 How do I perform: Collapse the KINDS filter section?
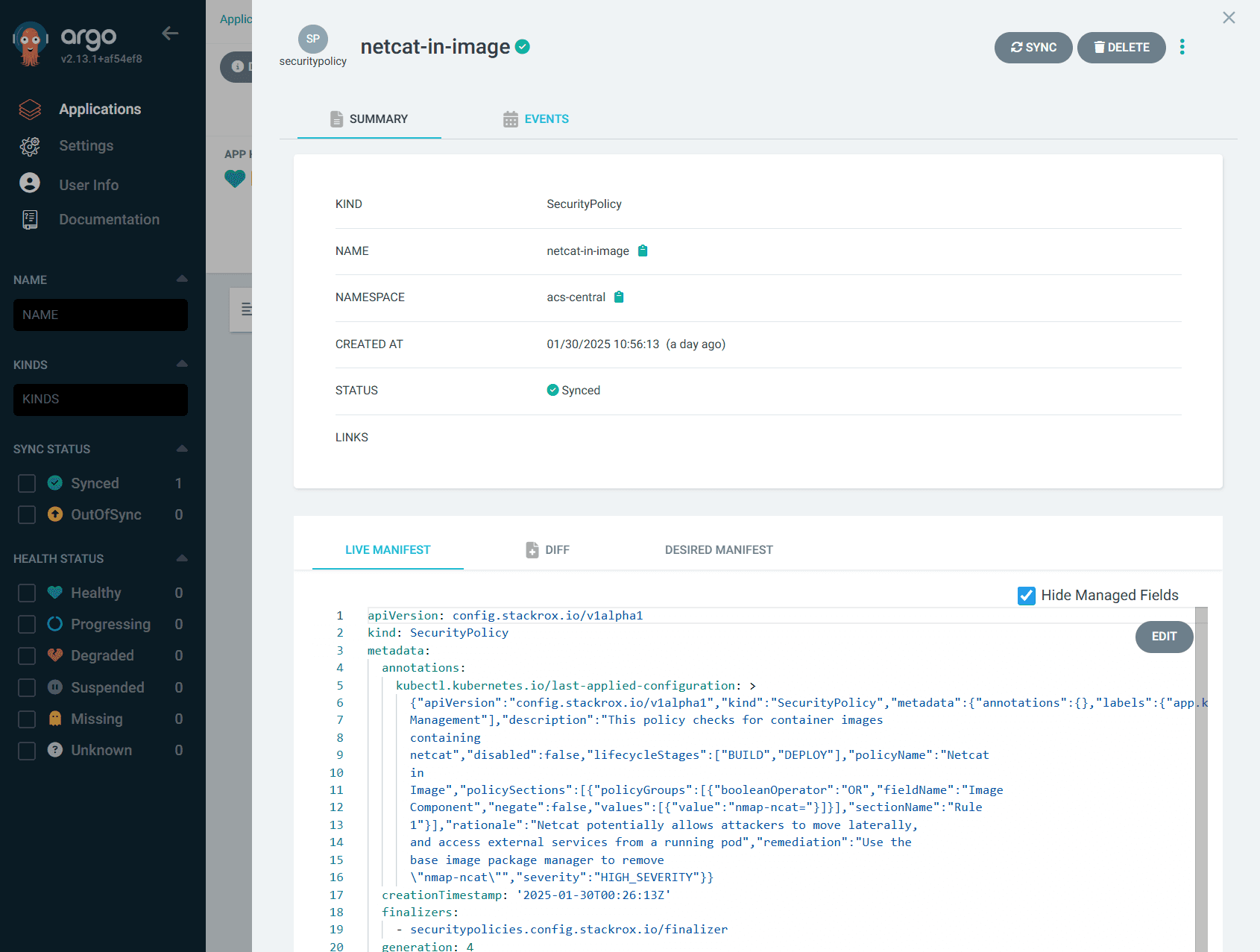(x=182, y=364)
